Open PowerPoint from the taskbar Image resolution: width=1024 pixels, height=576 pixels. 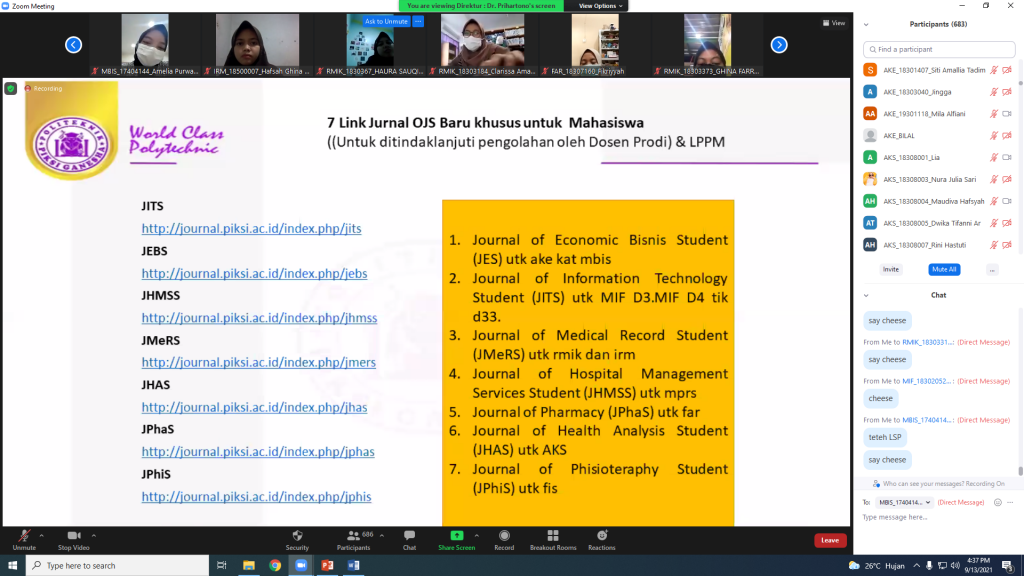[x=327, y=566]
